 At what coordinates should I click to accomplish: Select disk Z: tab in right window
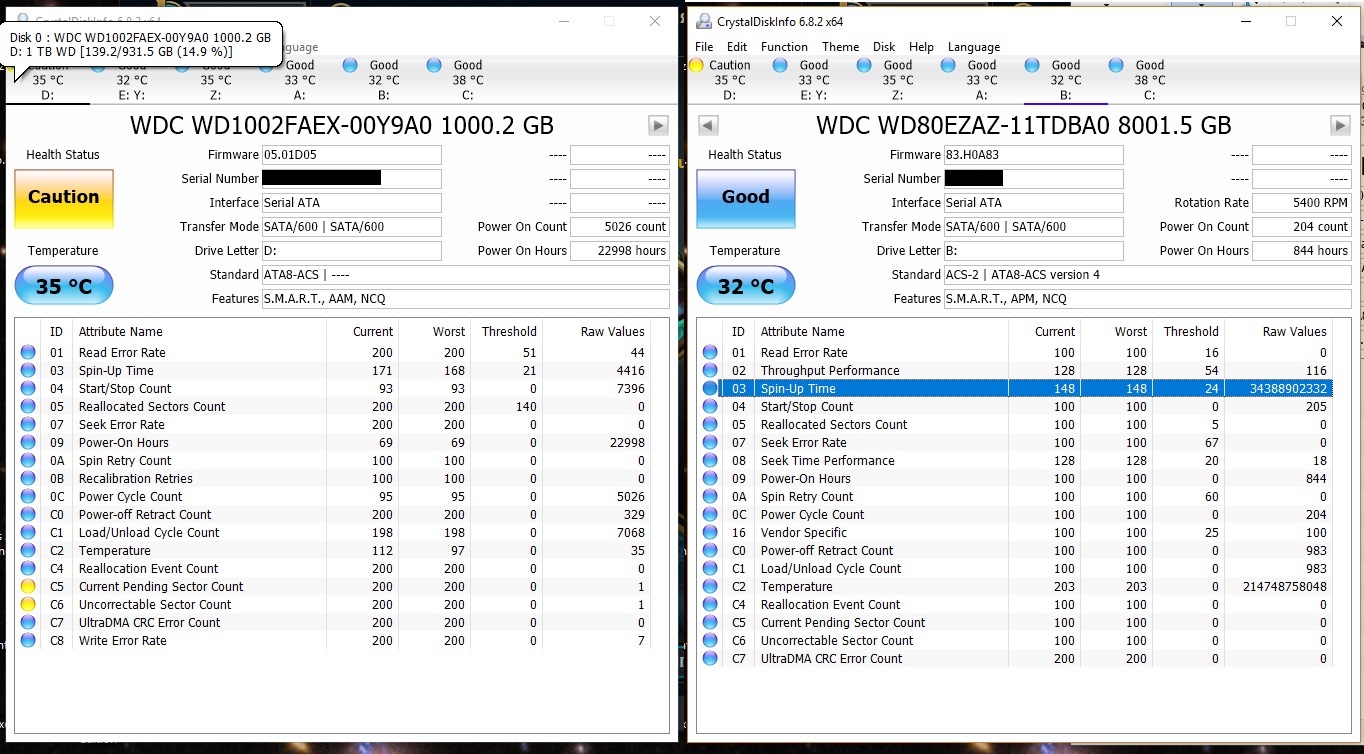coord(897,80)
